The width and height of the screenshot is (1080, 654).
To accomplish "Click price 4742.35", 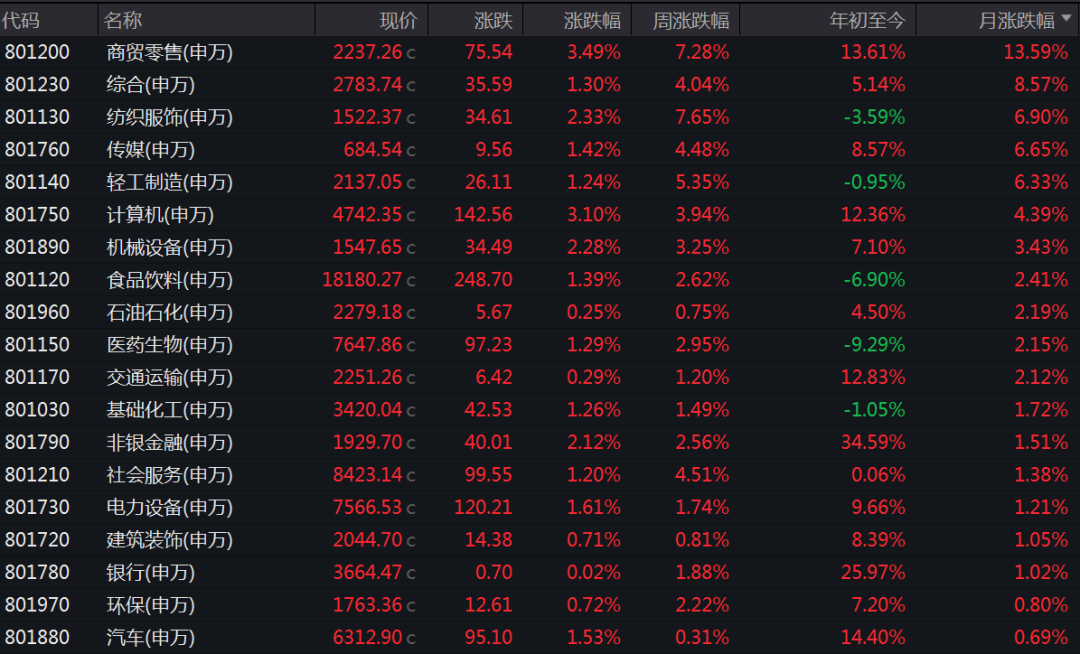I will tap(367, 214).
